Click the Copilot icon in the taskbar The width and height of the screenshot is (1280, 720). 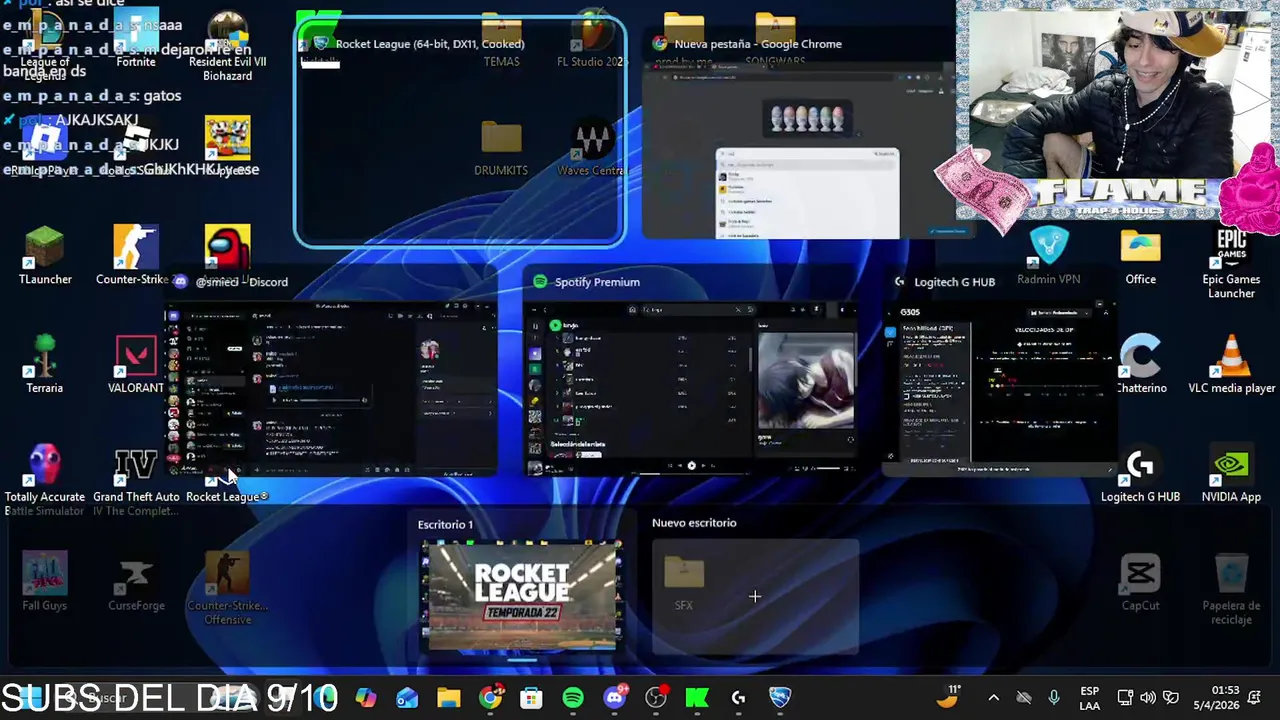pos(366,697)
